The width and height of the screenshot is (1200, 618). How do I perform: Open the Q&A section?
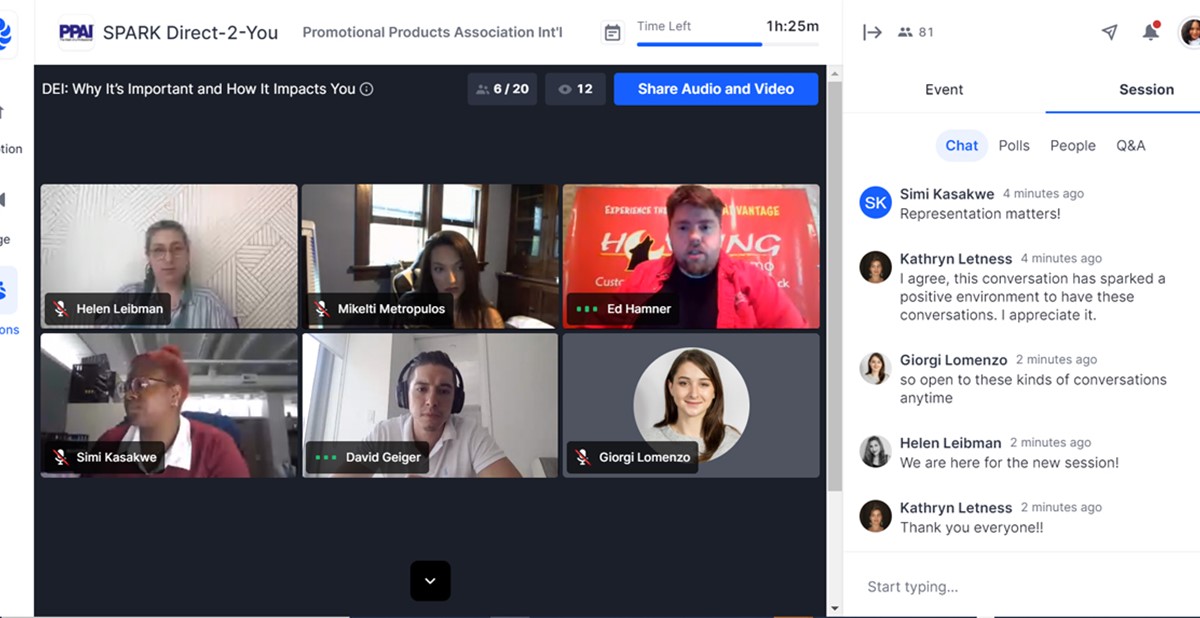tap(1130, 145)
